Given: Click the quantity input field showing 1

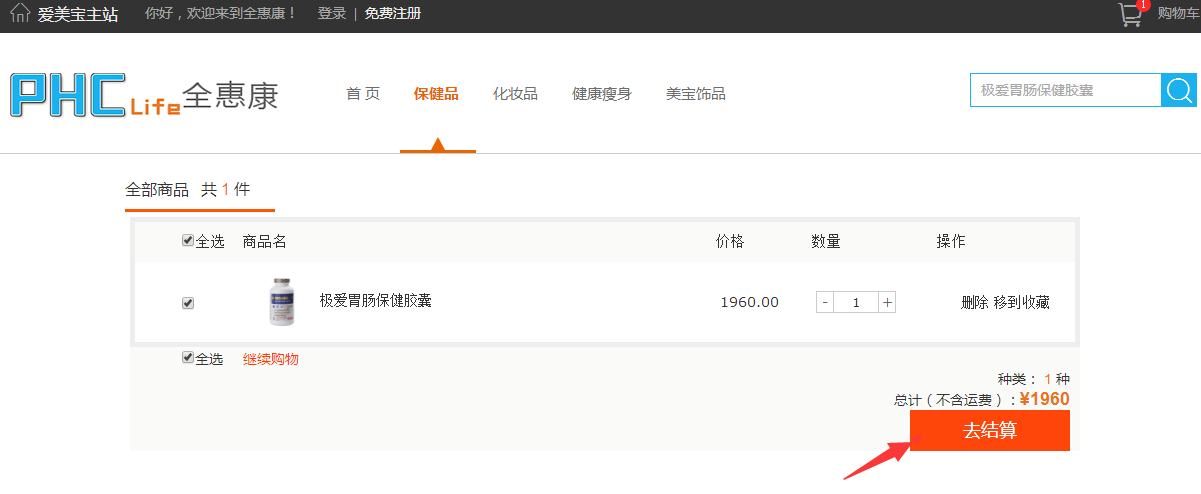Looking at the screenshot, I should pos(856,302).
